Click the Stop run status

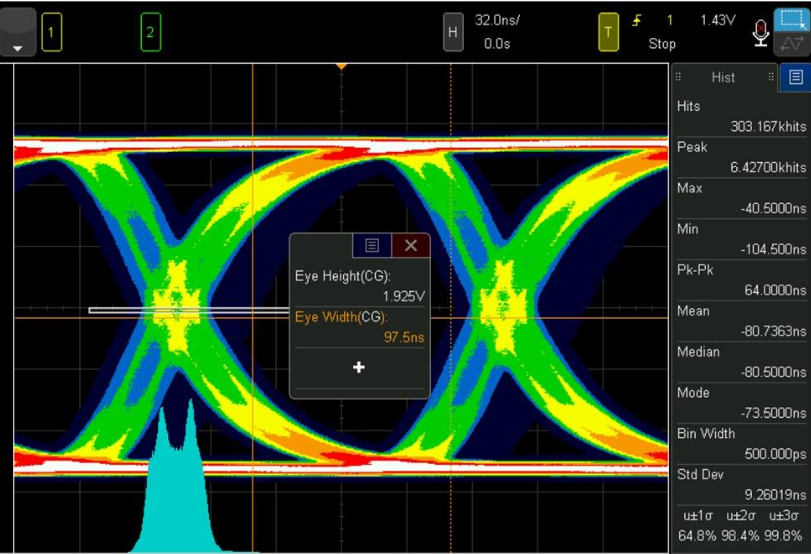[x=662, y=44]
